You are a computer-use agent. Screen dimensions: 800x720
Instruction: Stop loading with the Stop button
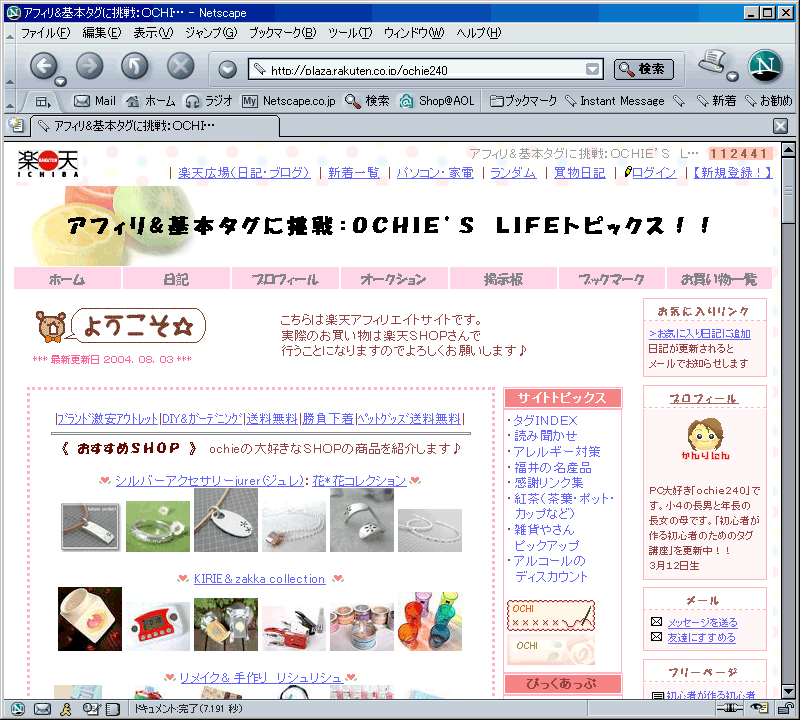pyautogui.click(x=181, y=66)
